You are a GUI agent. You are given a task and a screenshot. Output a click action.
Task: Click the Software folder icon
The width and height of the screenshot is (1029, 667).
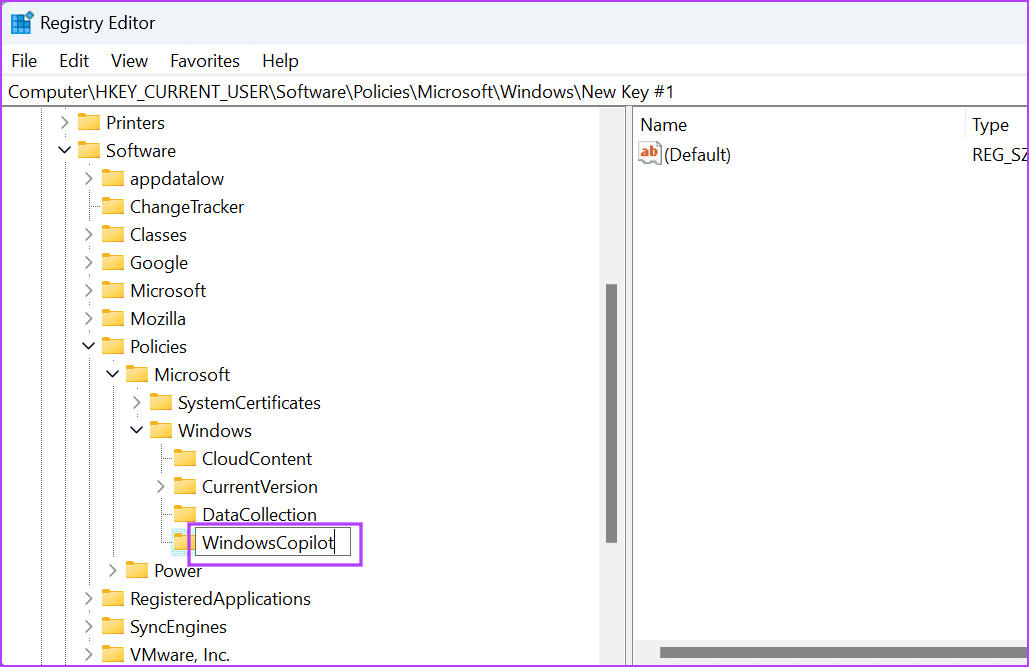click(x=89, y=150)
